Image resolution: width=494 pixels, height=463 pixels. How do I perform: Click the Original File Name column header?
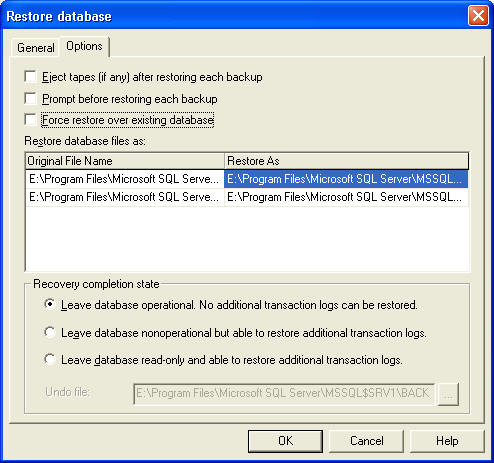tap(125, 161)
